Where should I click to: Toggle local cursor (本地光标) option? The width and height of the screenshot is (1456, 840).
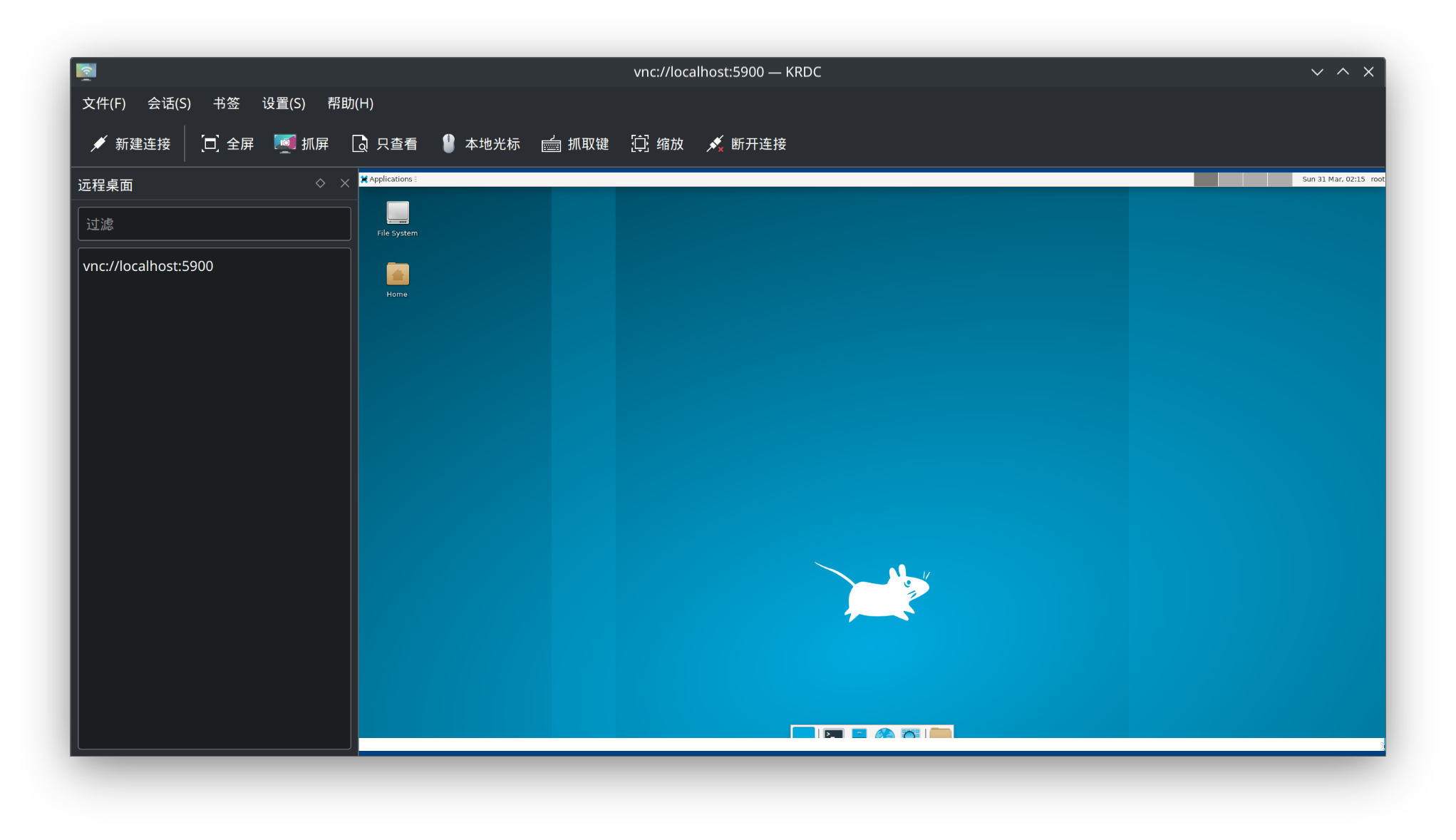click(480, 144)
